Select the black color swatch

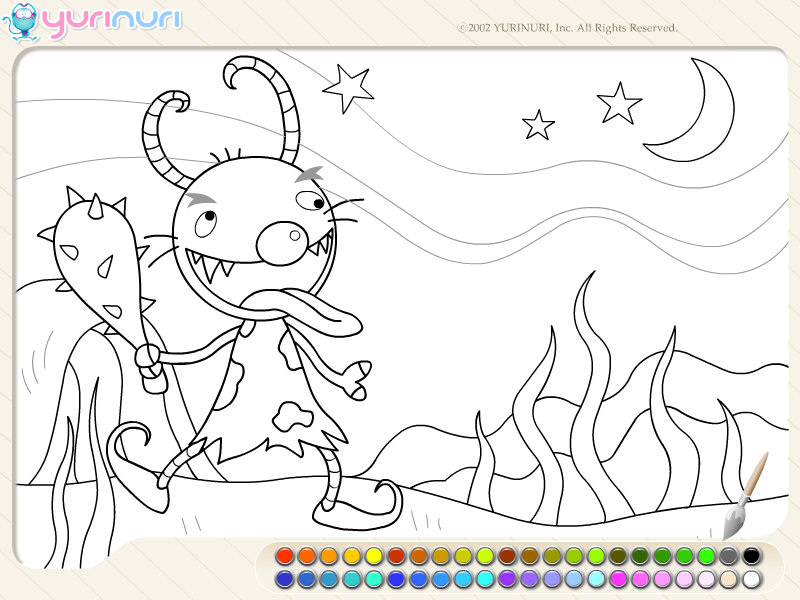[x=751, y=555]
